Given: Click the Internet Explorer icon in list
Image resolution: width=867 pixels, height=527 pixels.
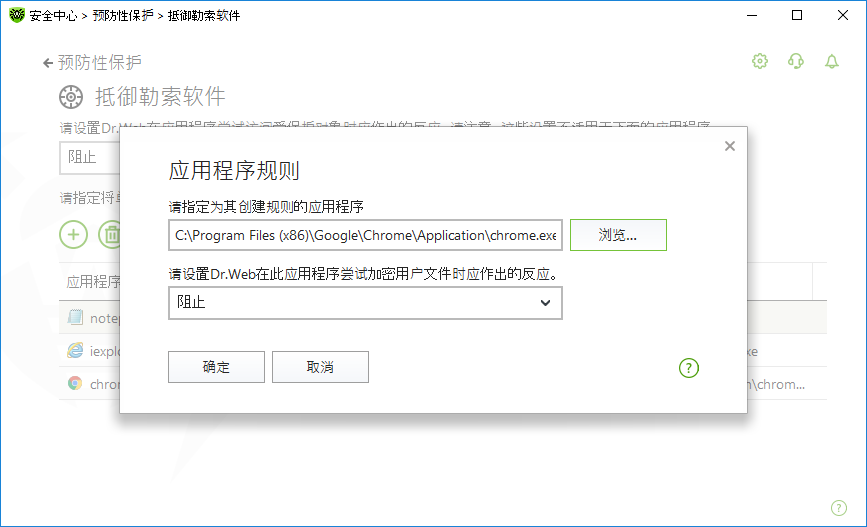Looking at the screenshot, I should (x=75, y=350).
